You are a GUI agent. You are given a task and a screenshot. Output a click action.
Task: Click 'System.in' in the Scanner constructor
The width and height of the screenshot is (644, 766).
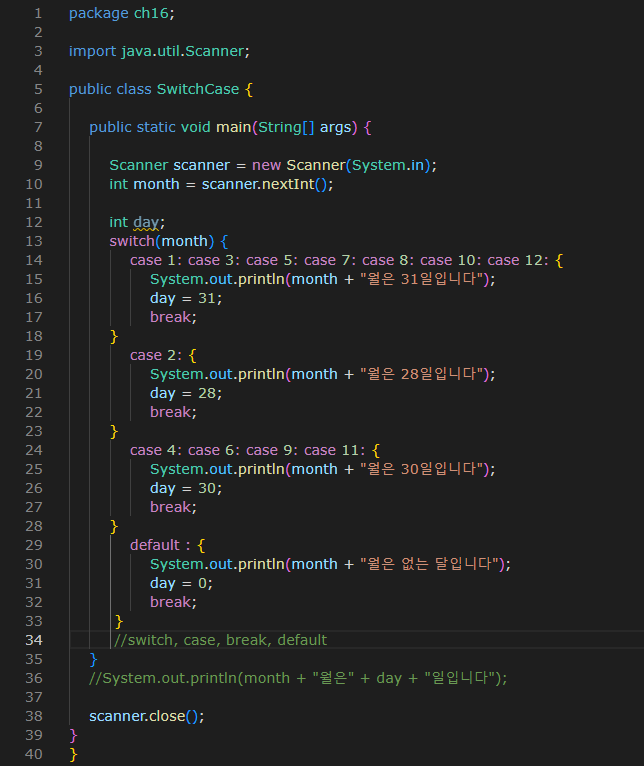pyautogui.click(x=388, y=165)
